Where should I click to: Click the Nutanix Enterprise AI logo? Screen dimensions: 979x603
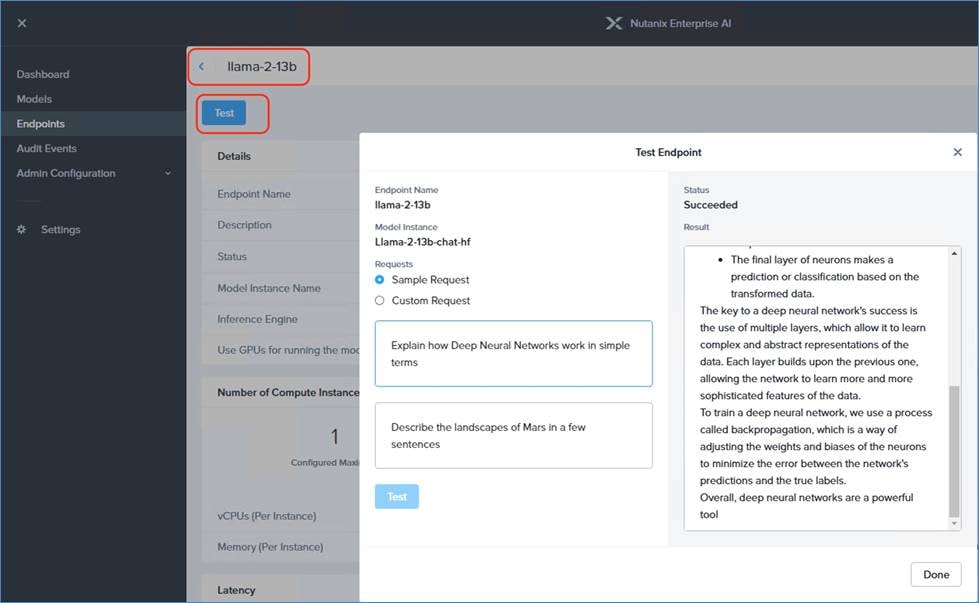pyautogui.click(x=614, y=23)
